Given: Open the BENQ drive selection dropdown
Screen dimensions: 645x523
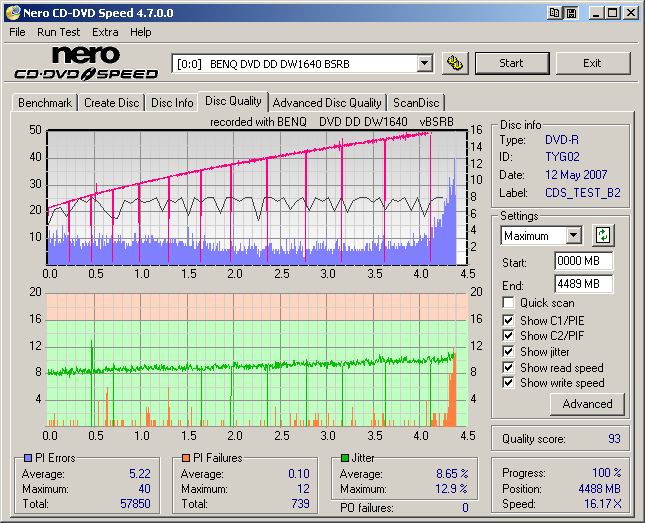Looking at the screenshot, I should pos(425,64).
